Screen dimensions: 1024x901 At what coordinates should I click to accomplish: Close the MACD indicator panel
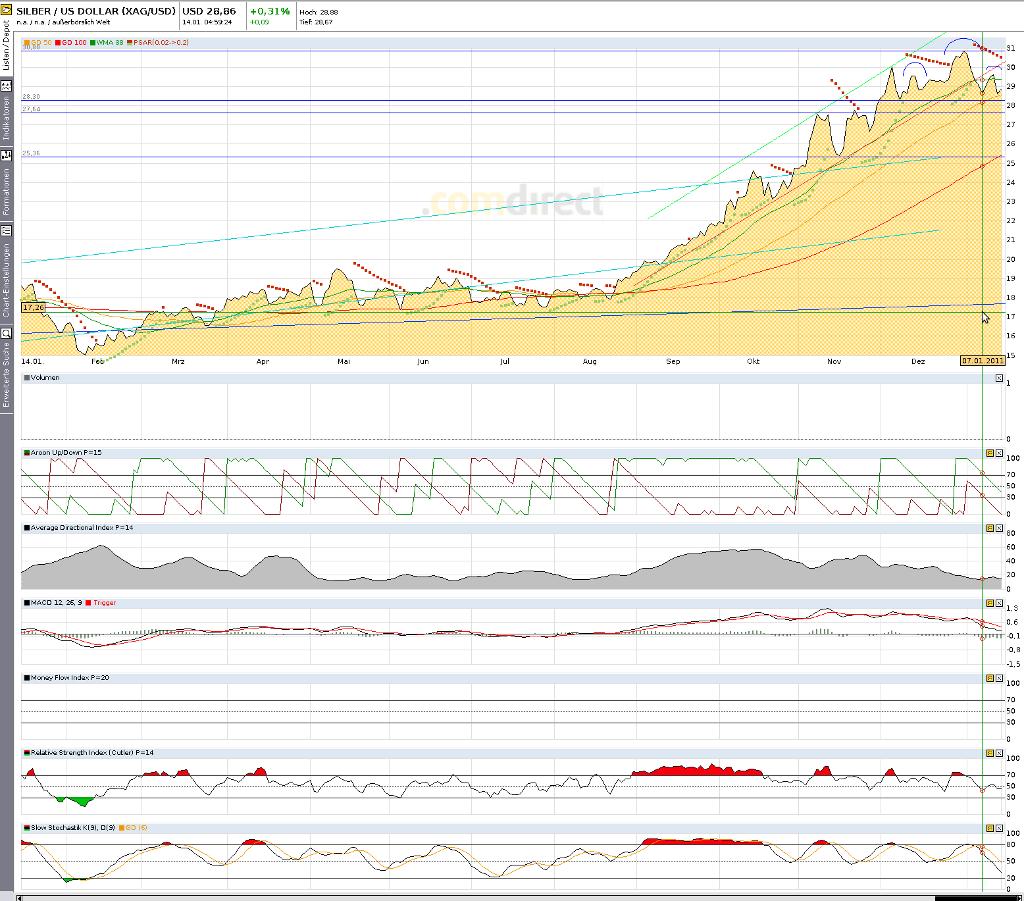[x=999, y=603]
